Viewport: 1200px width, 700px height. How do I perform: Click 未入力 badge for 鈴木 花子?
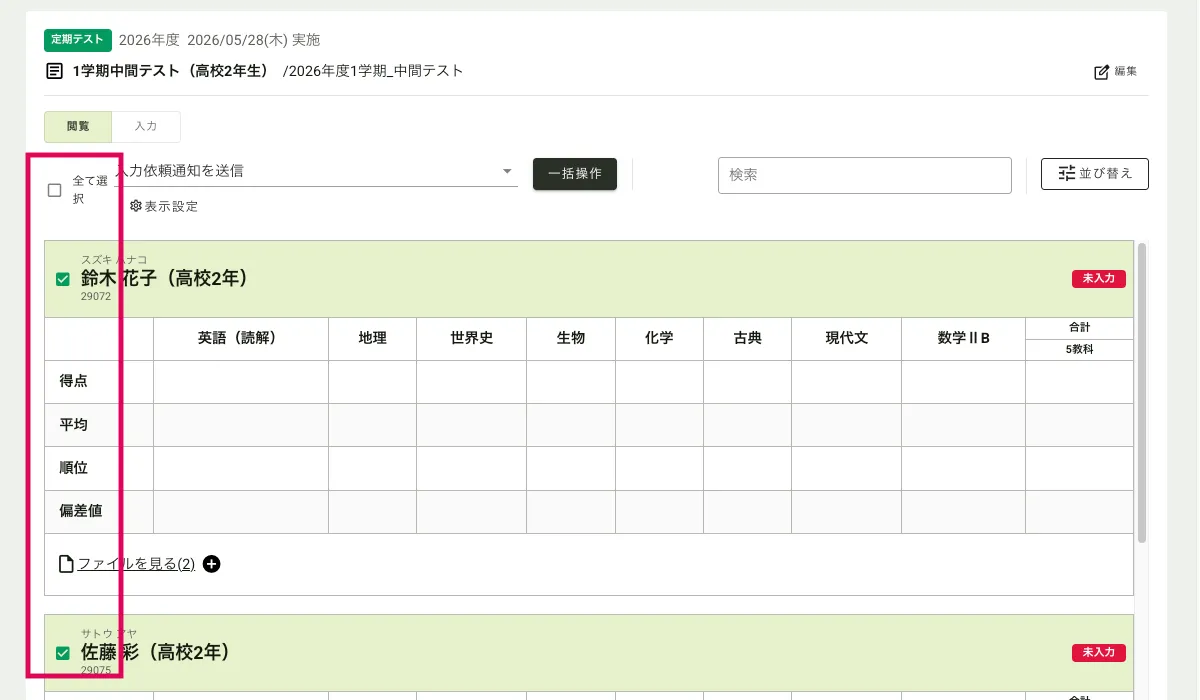[1098, 279]
